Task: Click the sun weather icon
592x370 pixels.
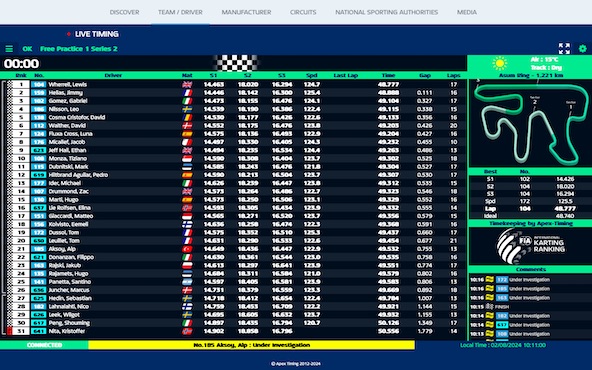Action: pos(500,63)
